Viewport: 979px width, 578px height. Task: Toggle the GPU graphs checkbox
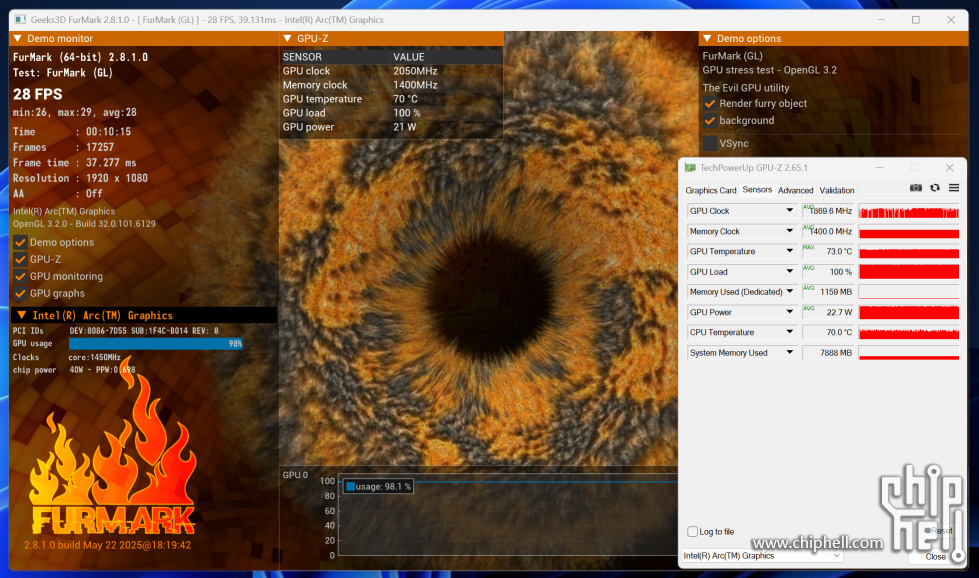pos(21,293)
